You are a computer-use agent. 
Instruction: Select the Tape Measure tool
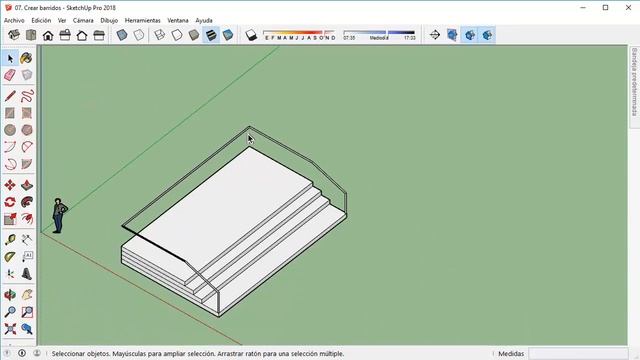pos(10,240)
